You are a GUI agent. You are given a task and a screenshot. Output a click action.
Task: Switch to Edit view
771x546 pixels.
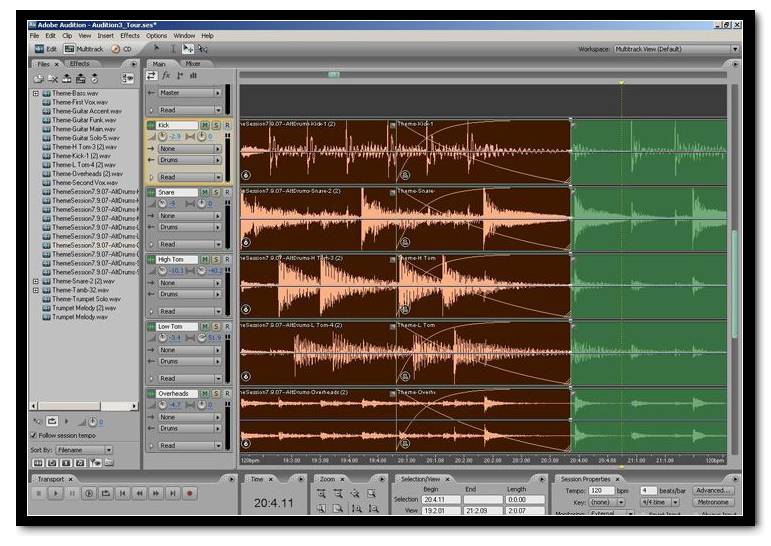[x=45, y=49]
